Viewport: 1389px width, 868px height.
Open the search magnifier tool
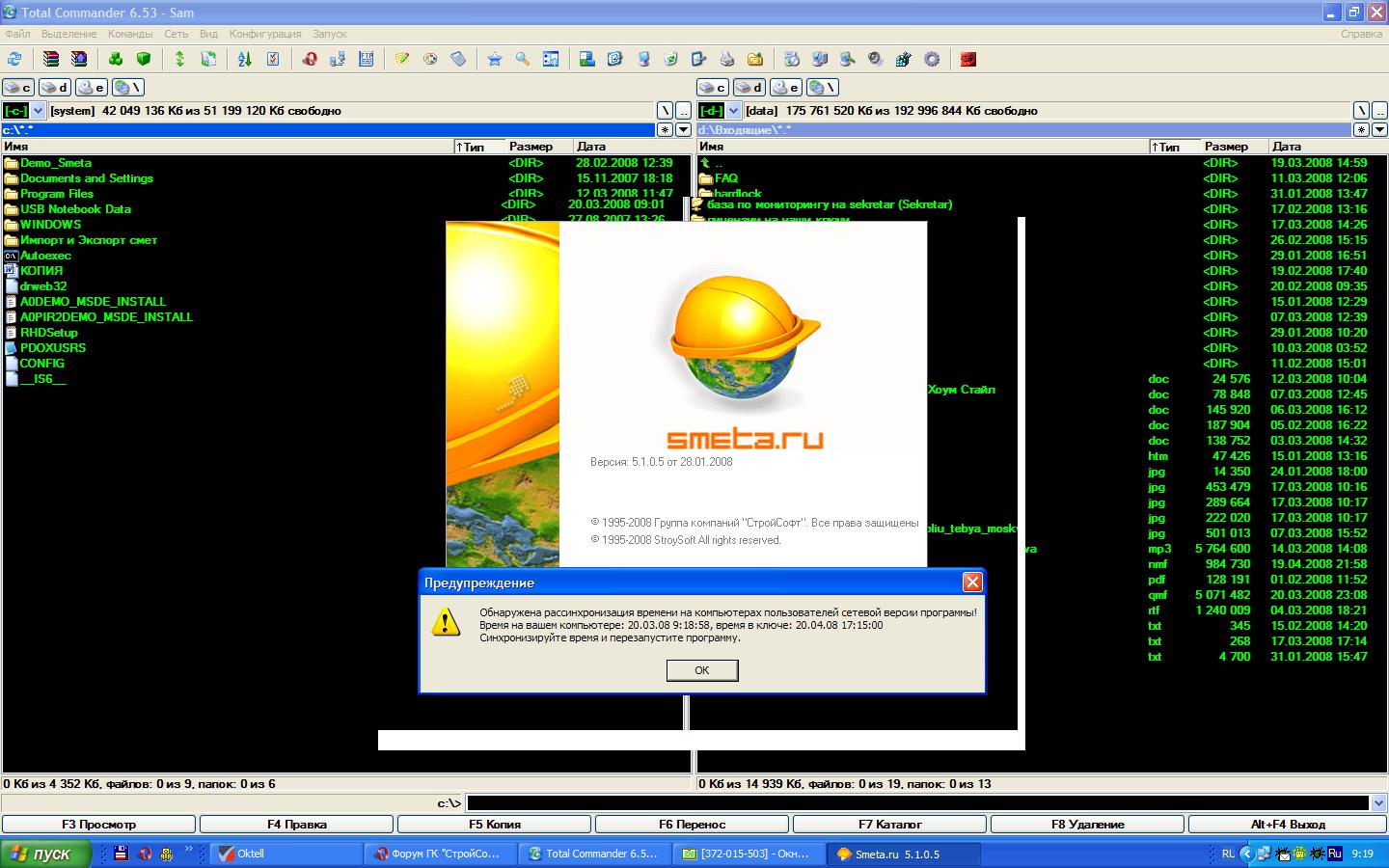click(522, 59)
